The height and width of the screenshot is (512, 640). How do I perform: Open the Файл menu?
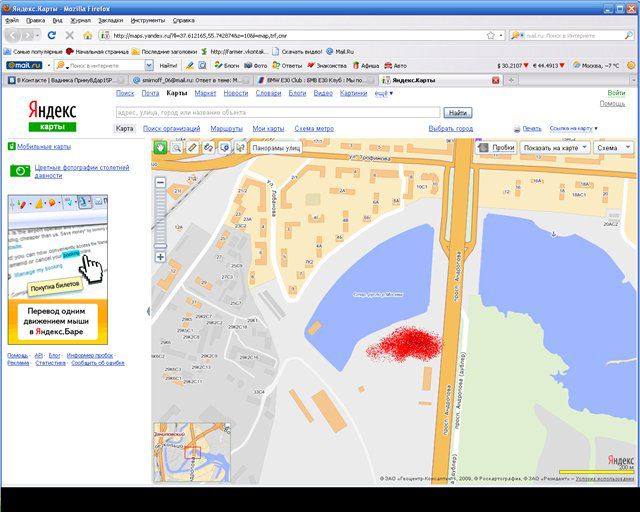point(12,20)
